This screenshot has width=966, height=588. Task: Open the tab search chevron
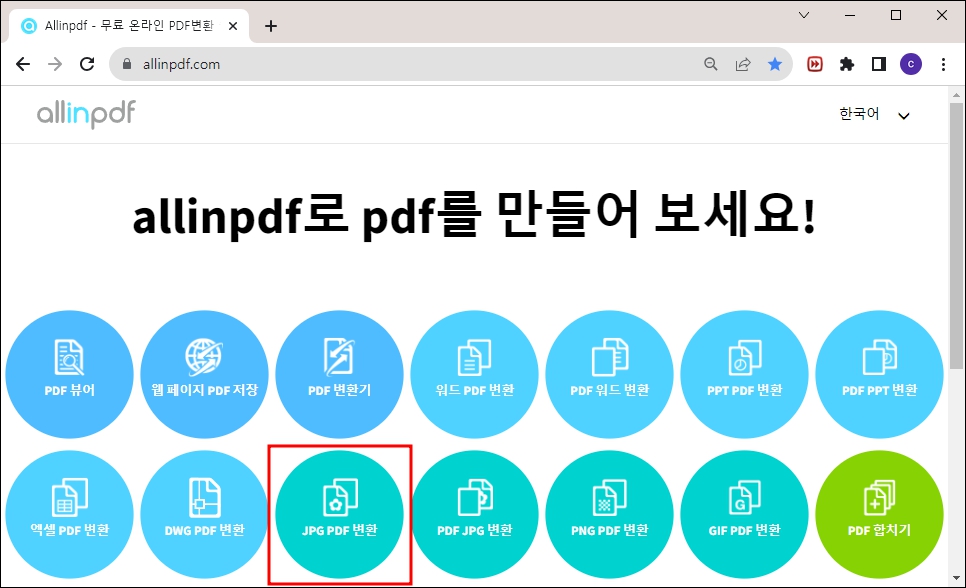[804, 15]
